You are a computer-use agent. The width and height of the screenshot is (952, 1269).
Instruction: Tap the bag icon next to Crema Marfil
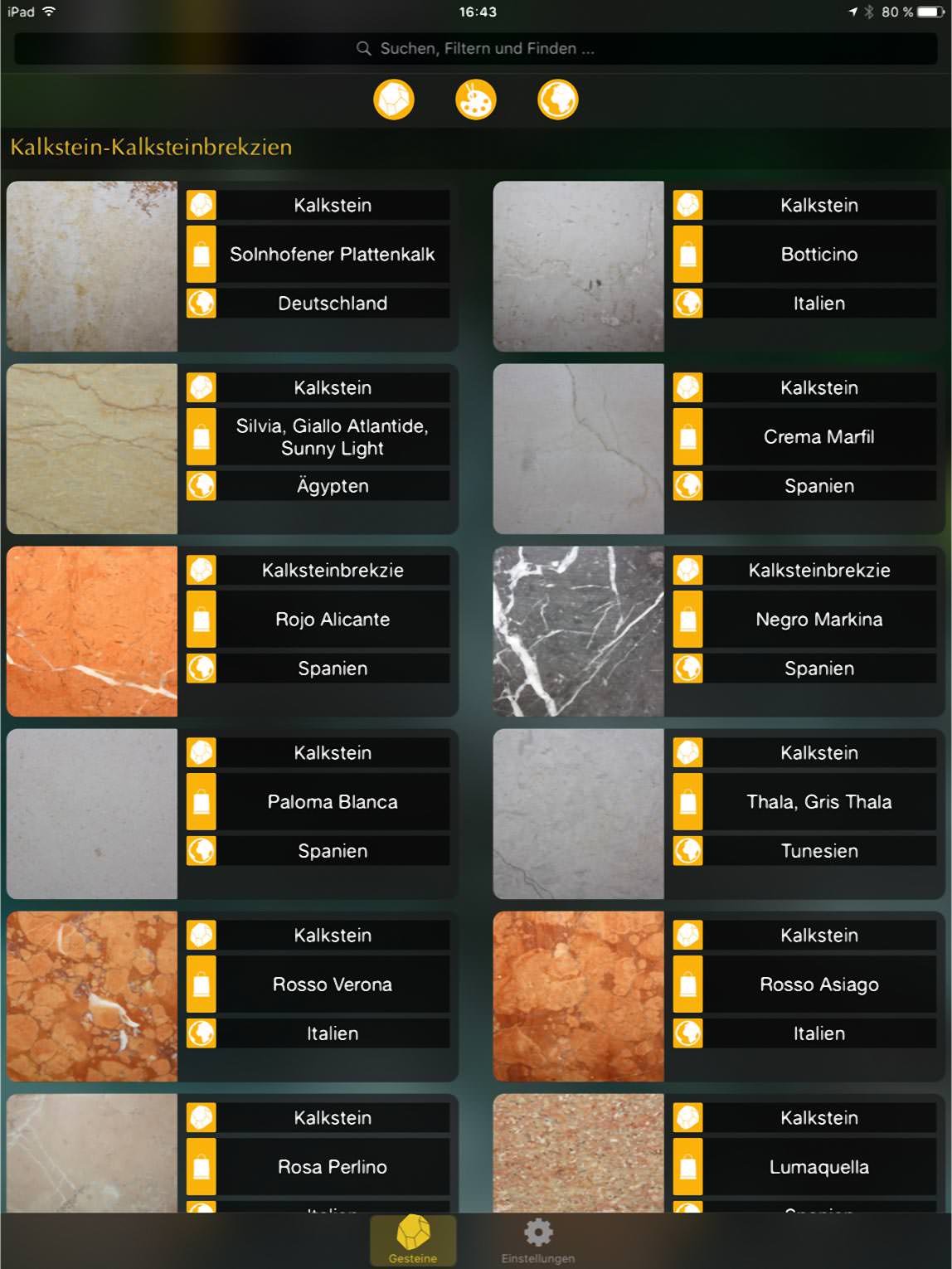click(688, 436)
